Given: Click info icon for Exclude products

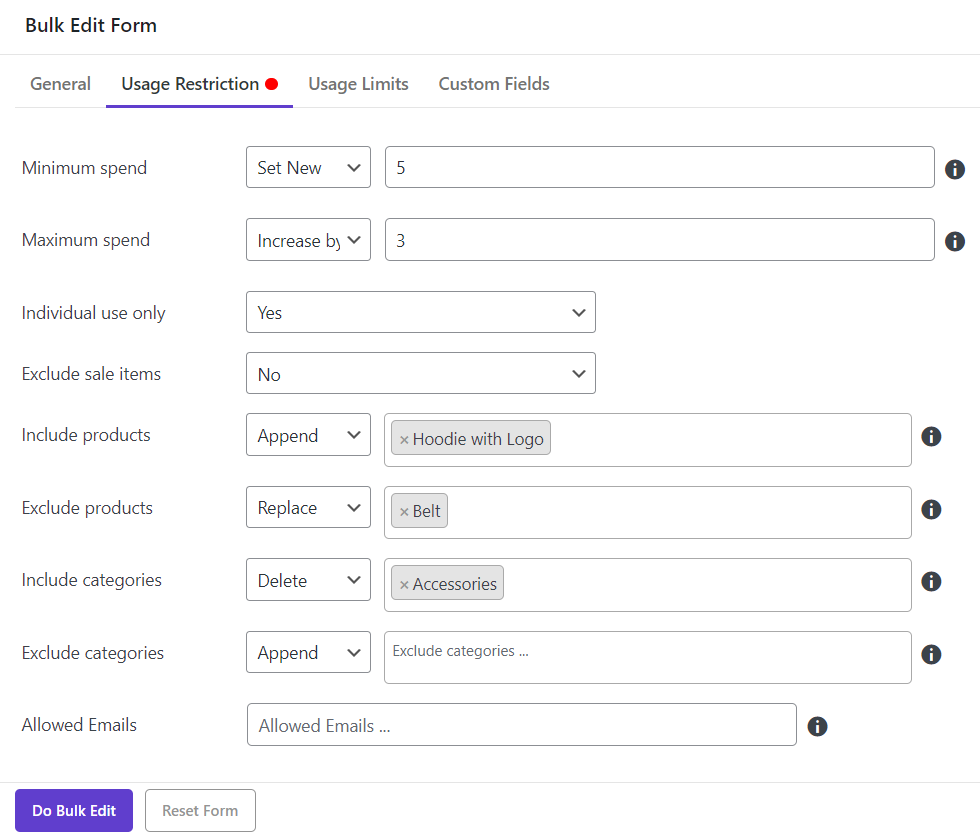Looking at the screenshot, I should point(931,509).
